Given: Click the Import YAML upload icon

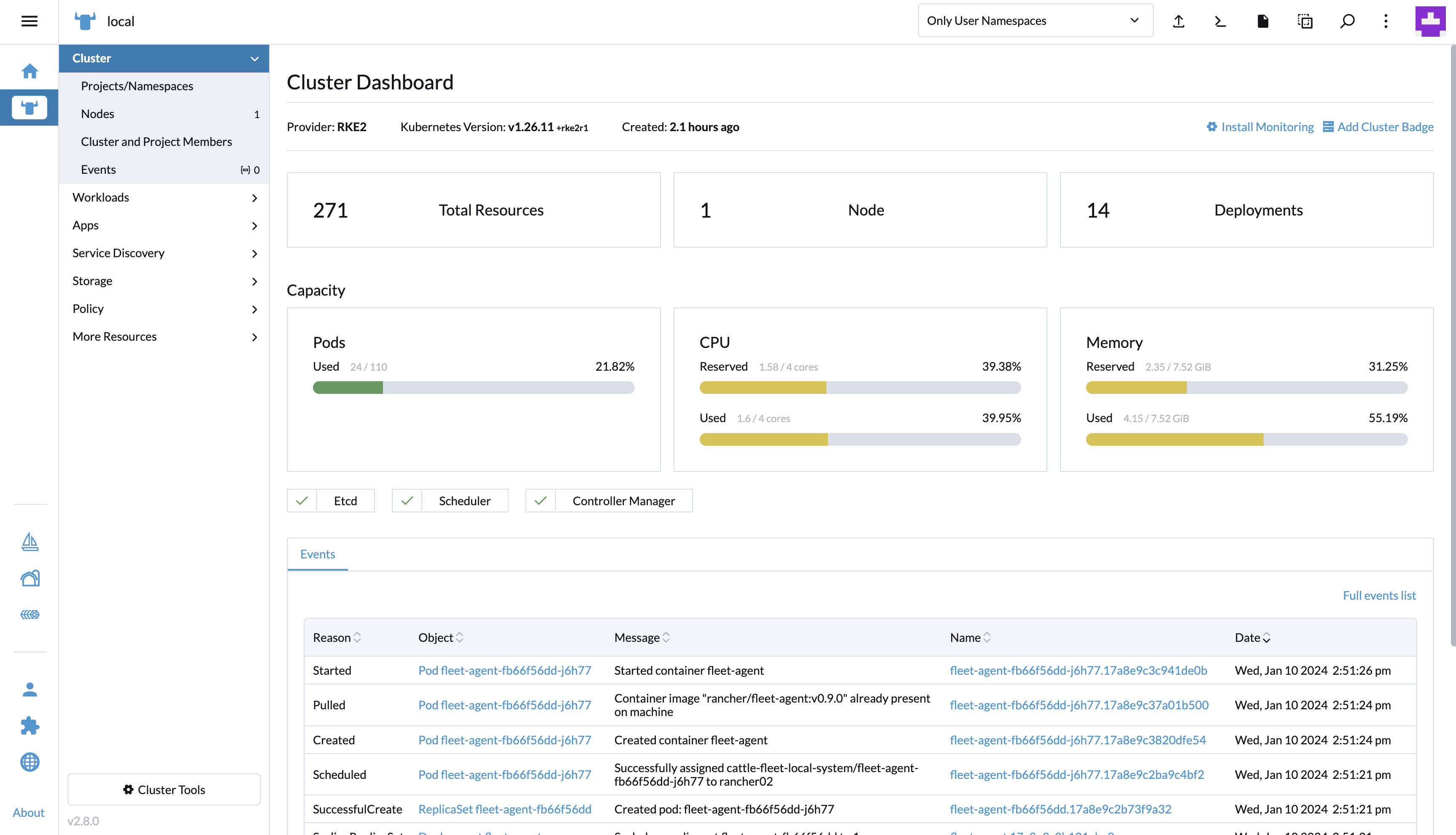Looking at the screenshot, I should pyautogui.click(x=1178, y=21).
